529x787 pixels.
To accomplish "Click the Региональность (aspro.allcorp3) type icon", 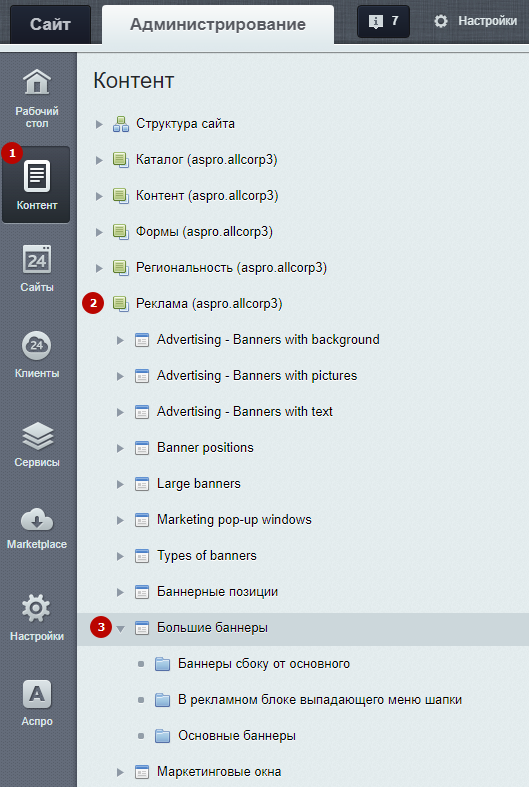I will (120, 268).
